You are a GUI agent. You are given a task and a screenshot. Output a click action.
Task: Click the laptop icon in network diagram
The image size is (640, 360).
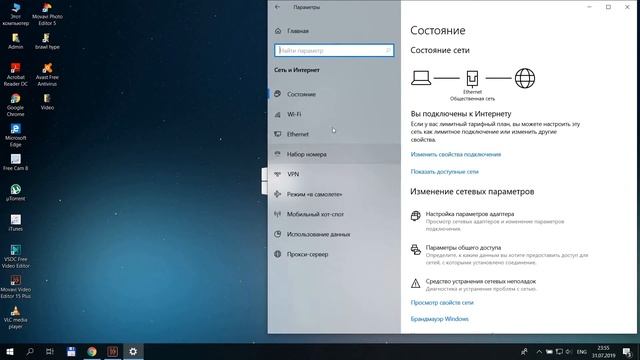[421, 78]
